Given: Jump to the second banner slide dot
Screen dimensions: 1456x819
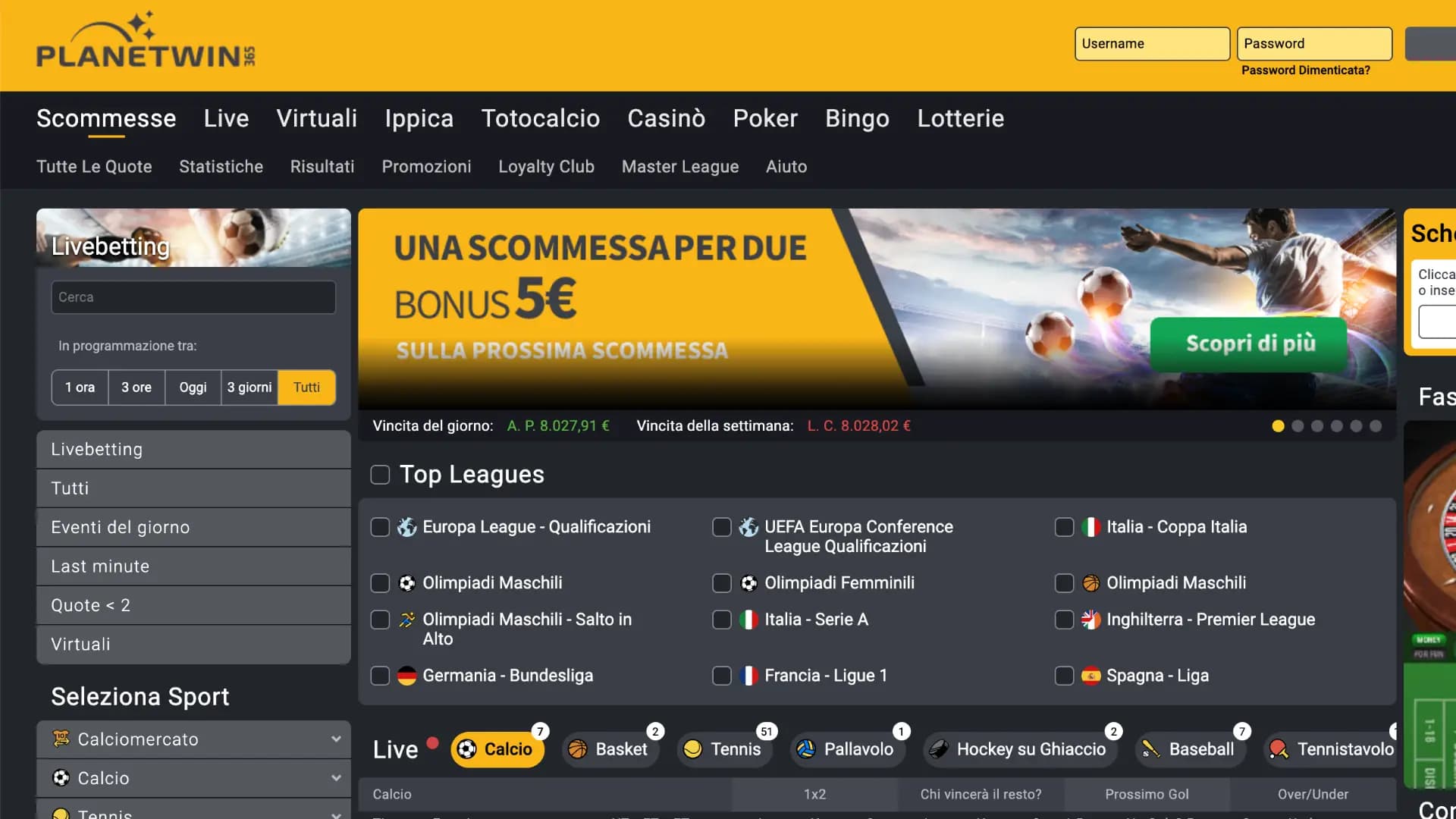Looking at the screenshot, I should tap(1298, 426).
